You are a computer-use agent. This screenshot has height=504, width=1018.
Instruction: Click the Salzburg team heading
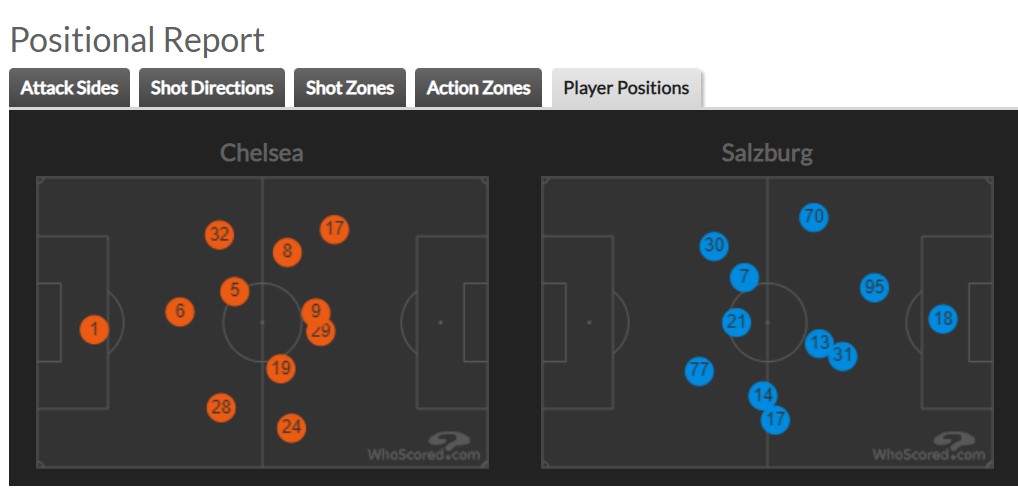click(x=767, y=153)
